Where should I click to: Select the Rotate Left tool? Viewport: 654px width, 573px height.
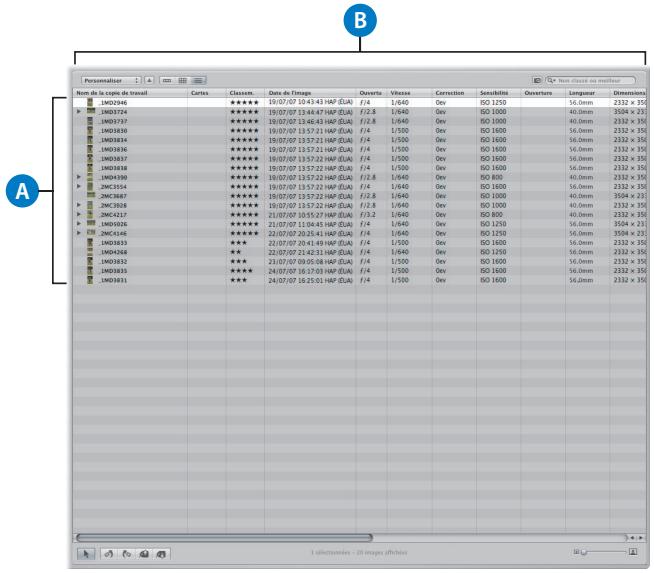coord(109,554)
